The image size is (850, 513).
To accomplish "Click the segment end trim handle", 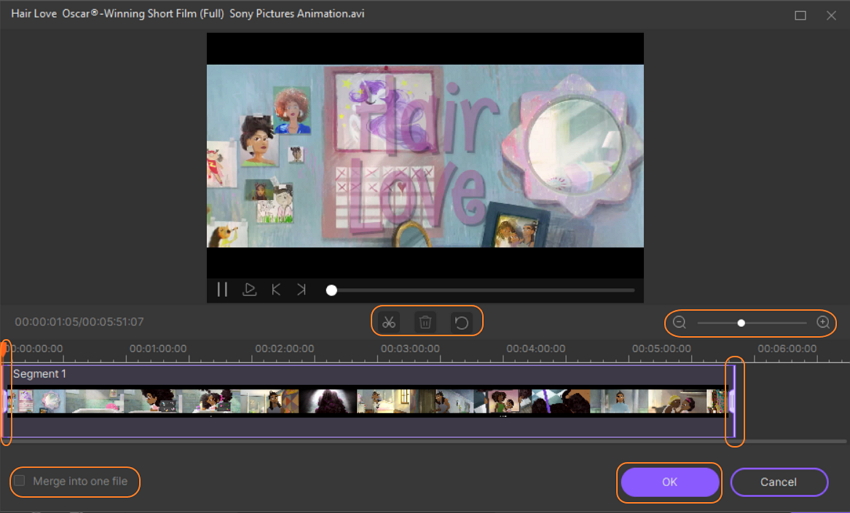I will click(732, 401).
